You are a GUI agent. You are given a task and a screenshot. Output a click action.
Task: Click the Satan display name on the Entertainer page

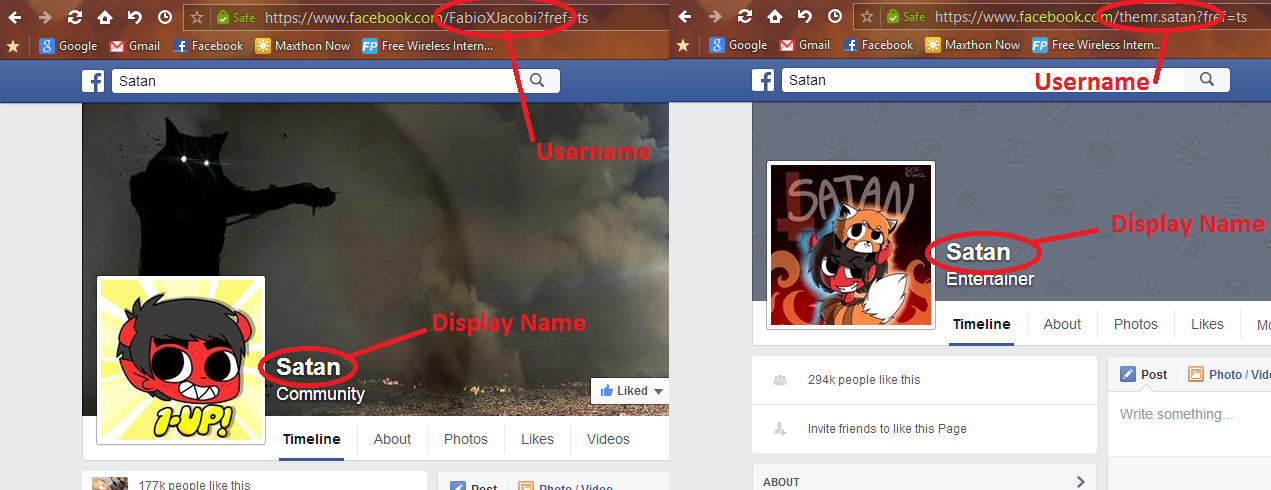(978, 252)
